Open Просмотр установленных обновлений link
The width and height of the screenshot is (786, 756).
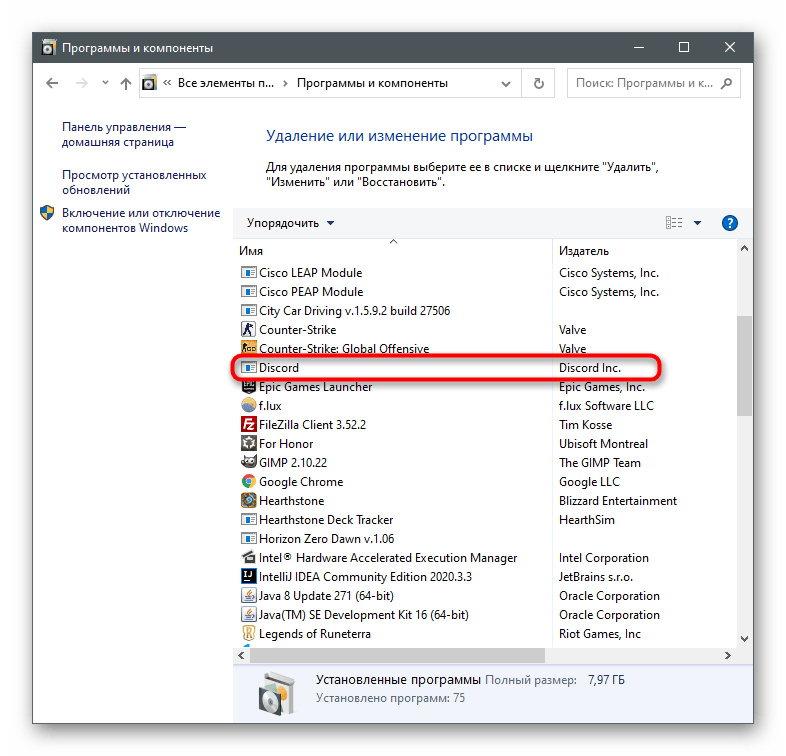point(134,182)
